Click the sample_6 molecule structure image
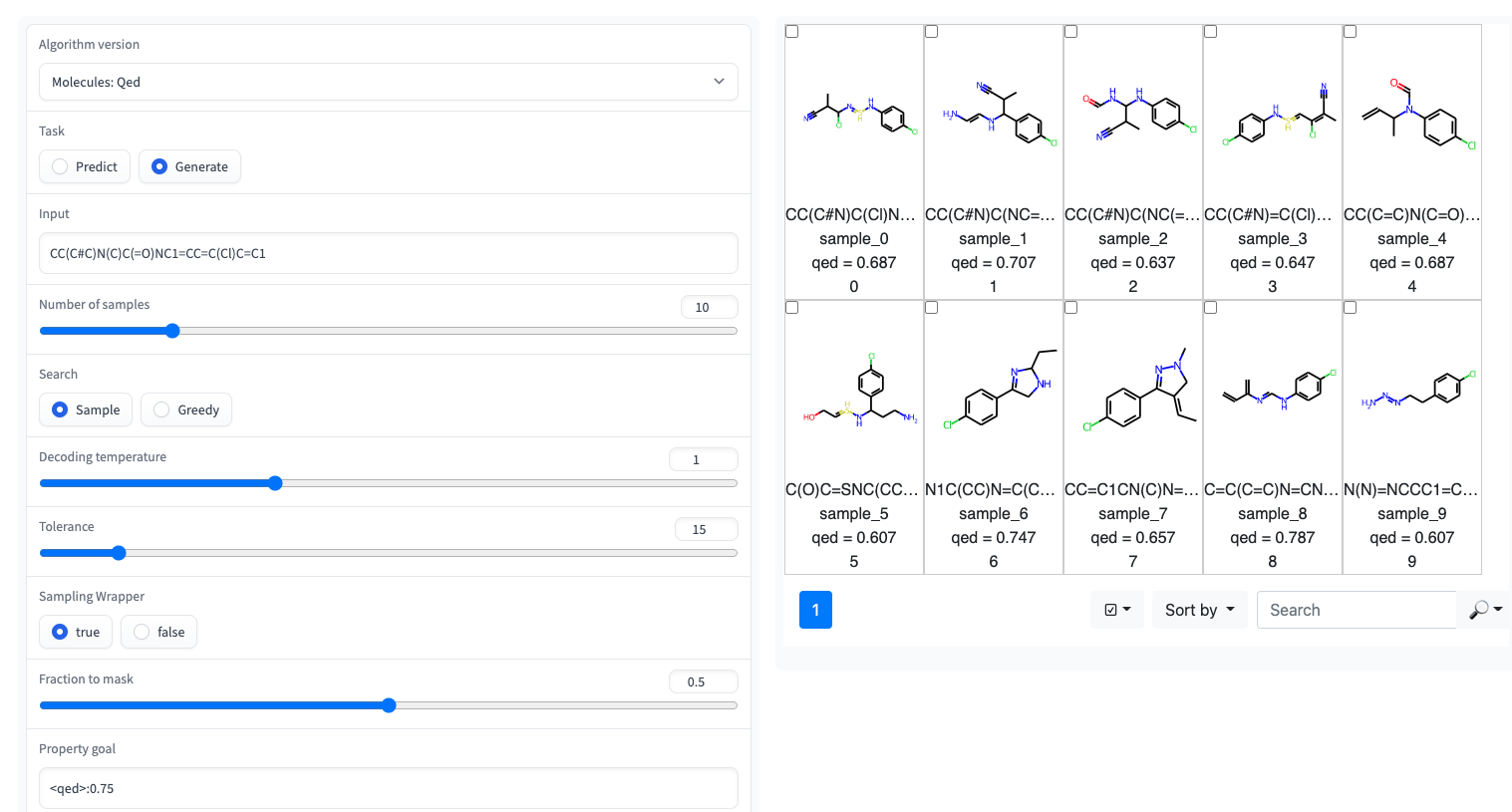 pyautogui.click(x=993, y=391)
